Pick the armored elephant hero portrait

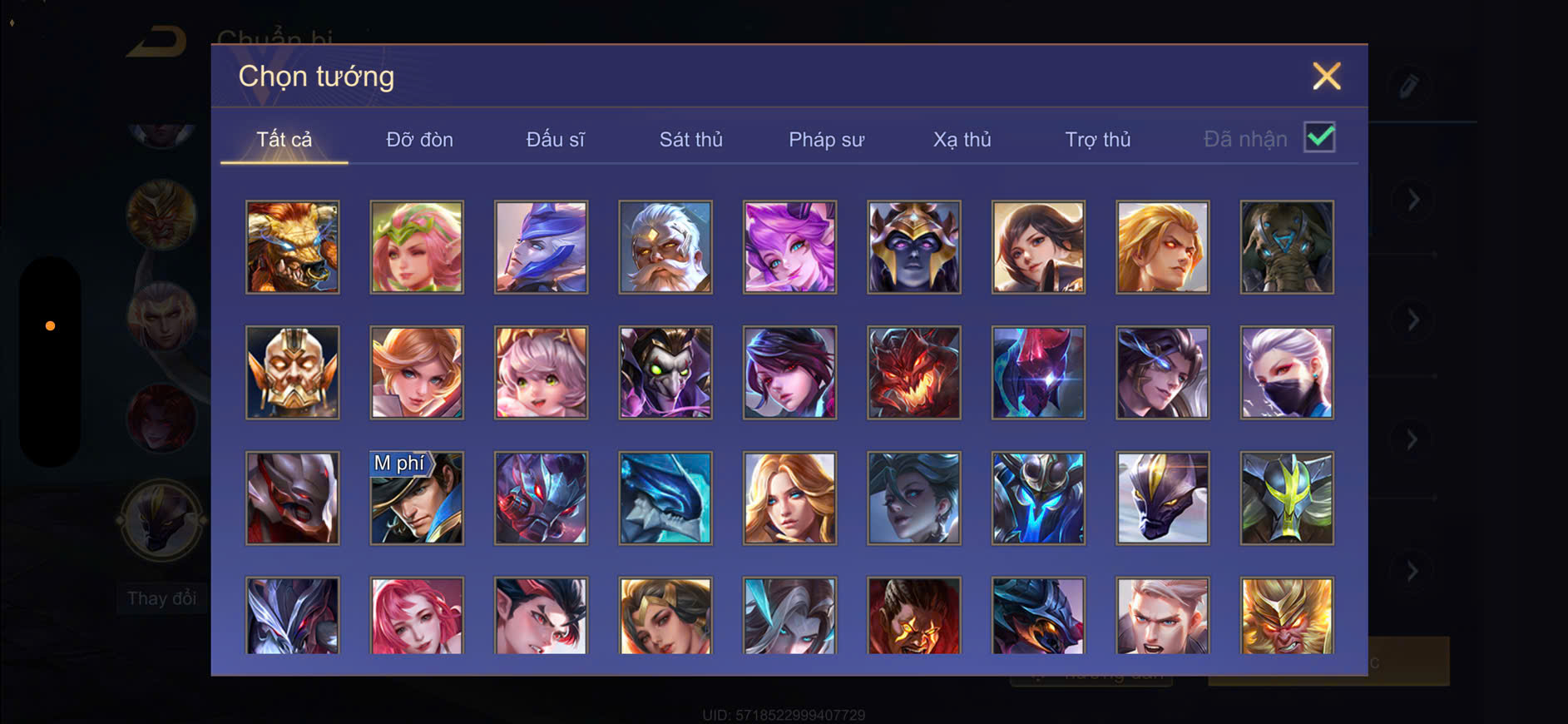click(1287, 247)
